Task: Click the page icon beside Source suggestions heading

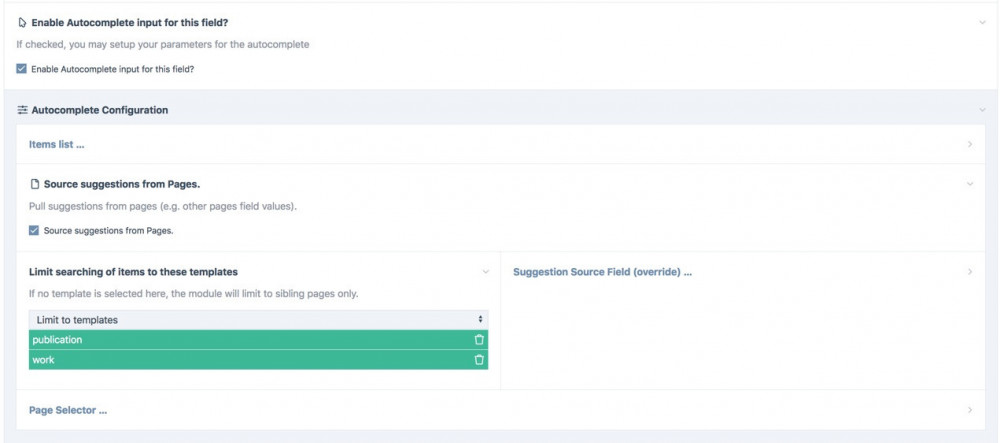Action: (35, 185)
